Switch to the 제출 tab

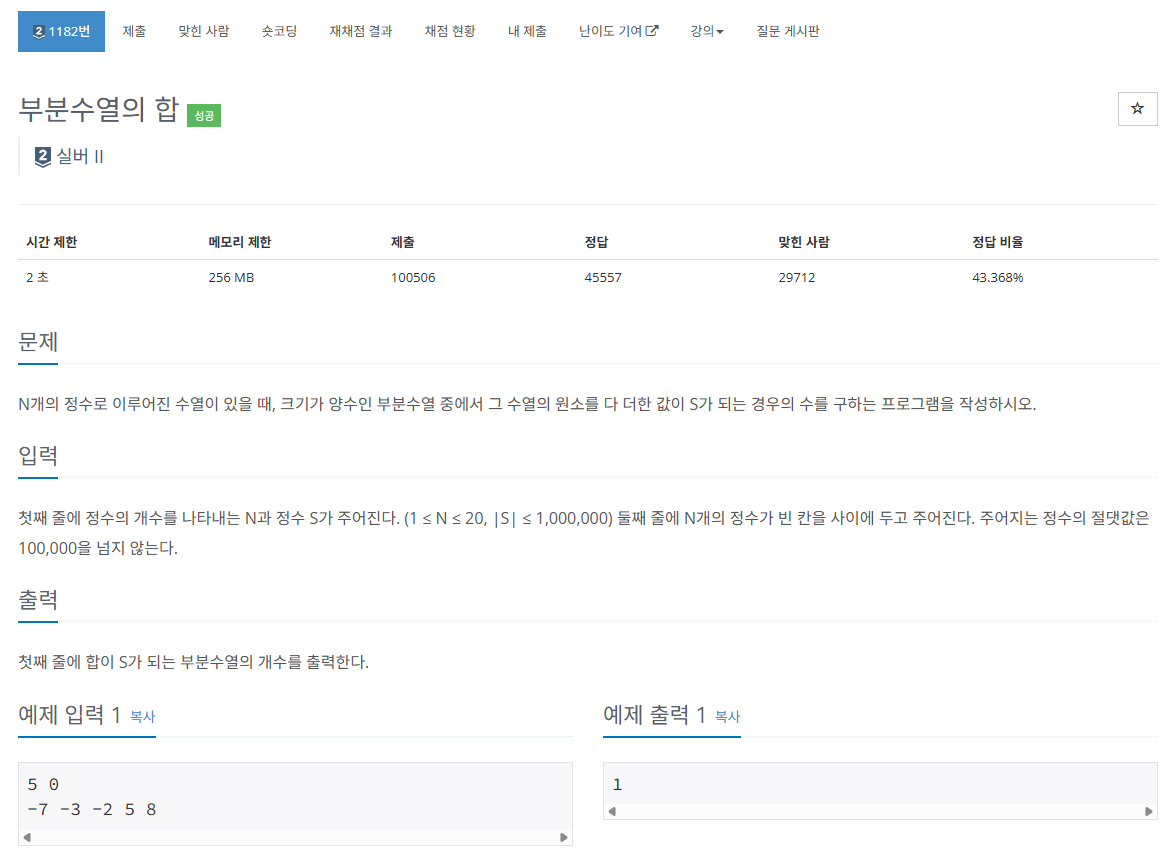click(x=134, y=31)
